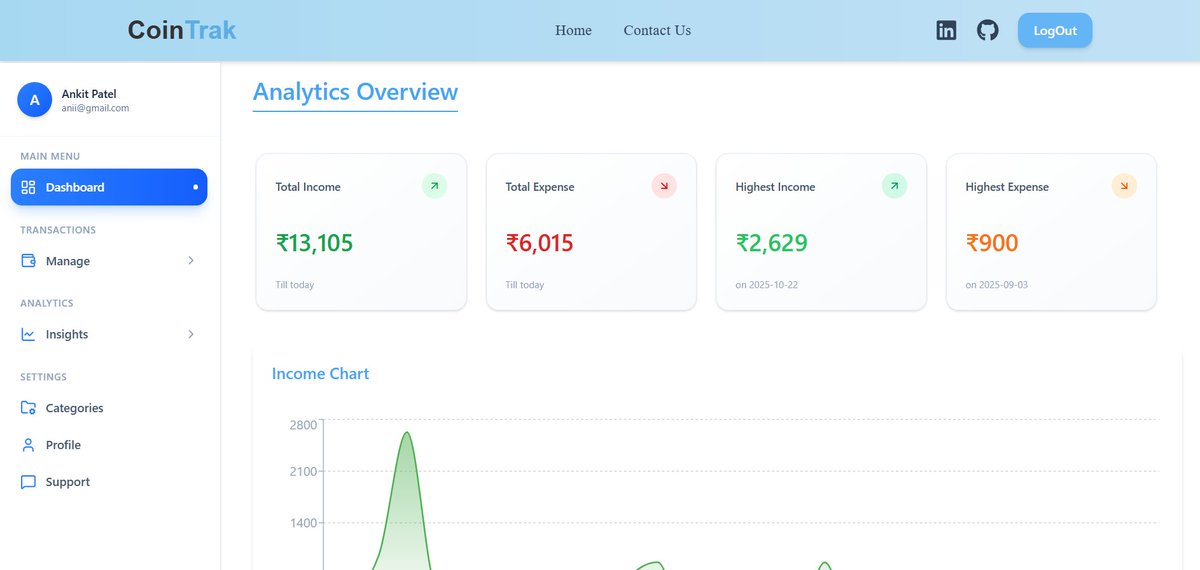Click the ₹13,105 total income value
1200x570 pixels.
[x=314, y=243]
